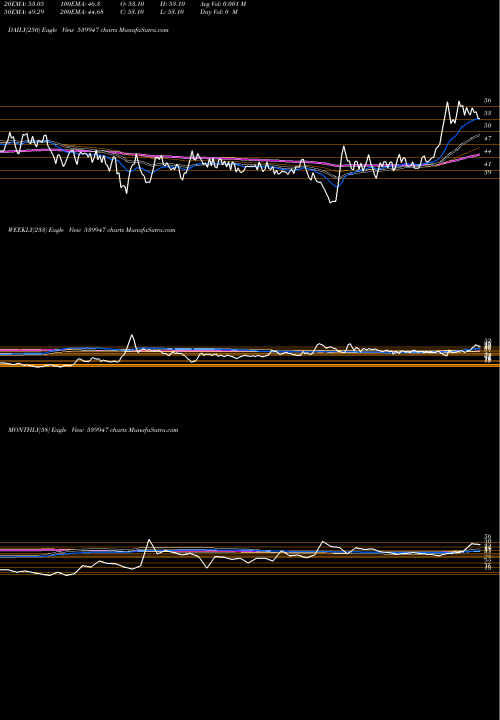Screen dimensions: 500x720
Task: Select the 50EMA value readout
Action: 22,12
